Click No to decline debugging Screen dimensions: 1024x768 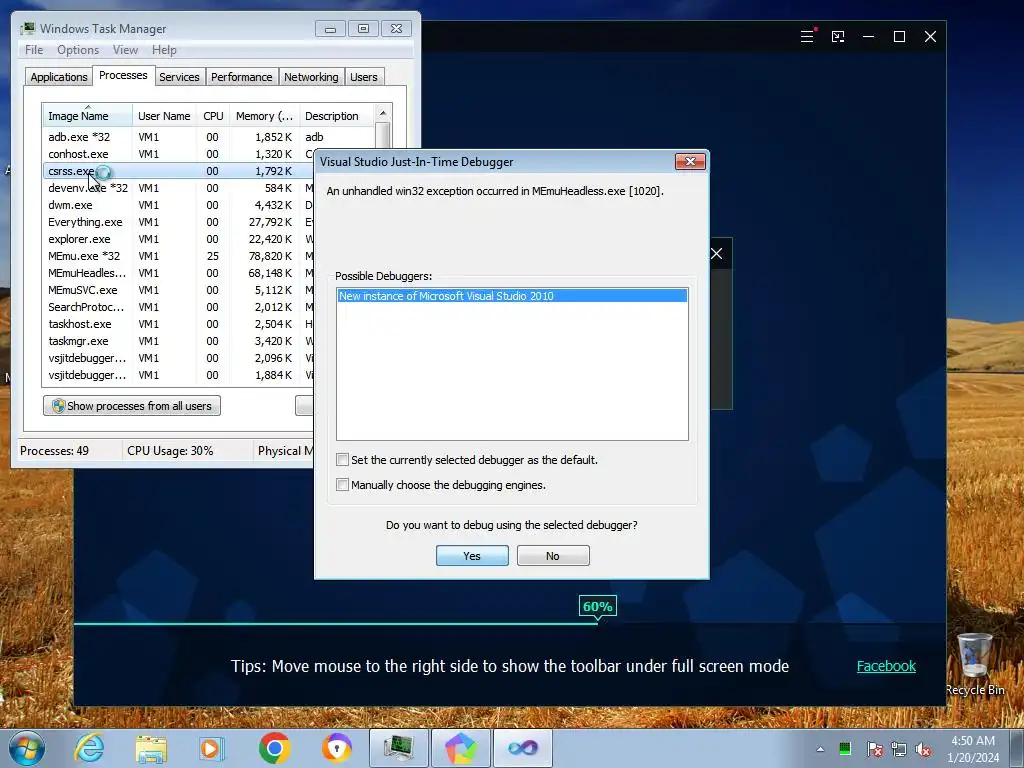(x=553, y=556)
